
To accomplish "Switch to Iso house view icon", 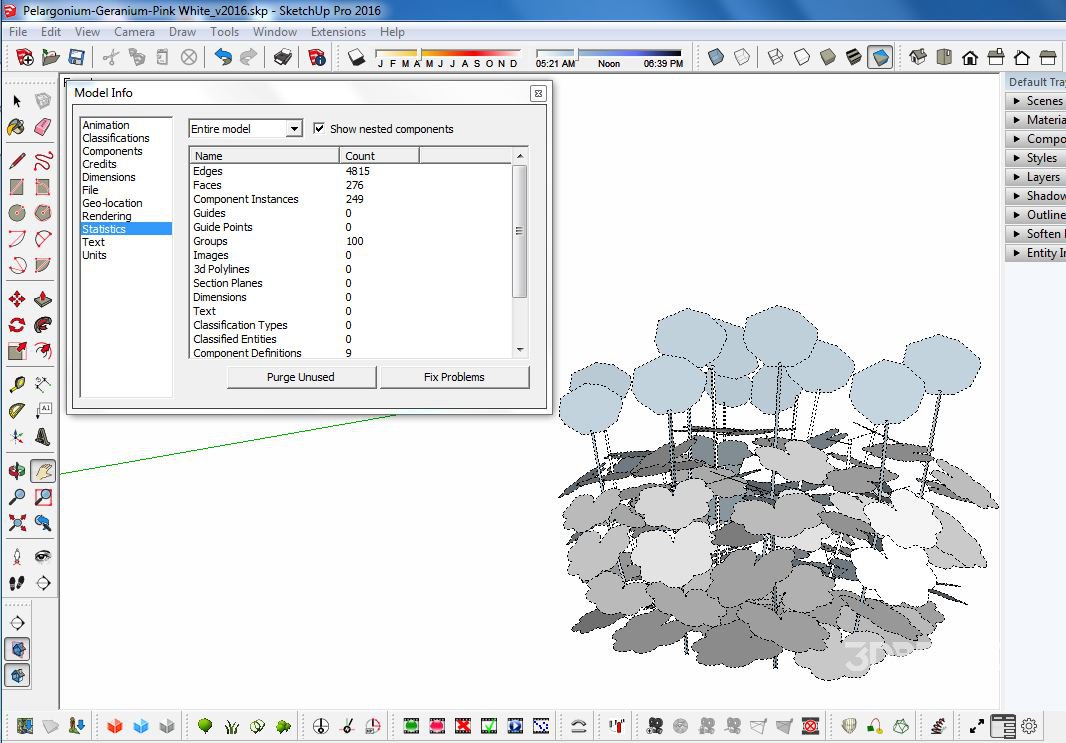I will pos(918,57).
